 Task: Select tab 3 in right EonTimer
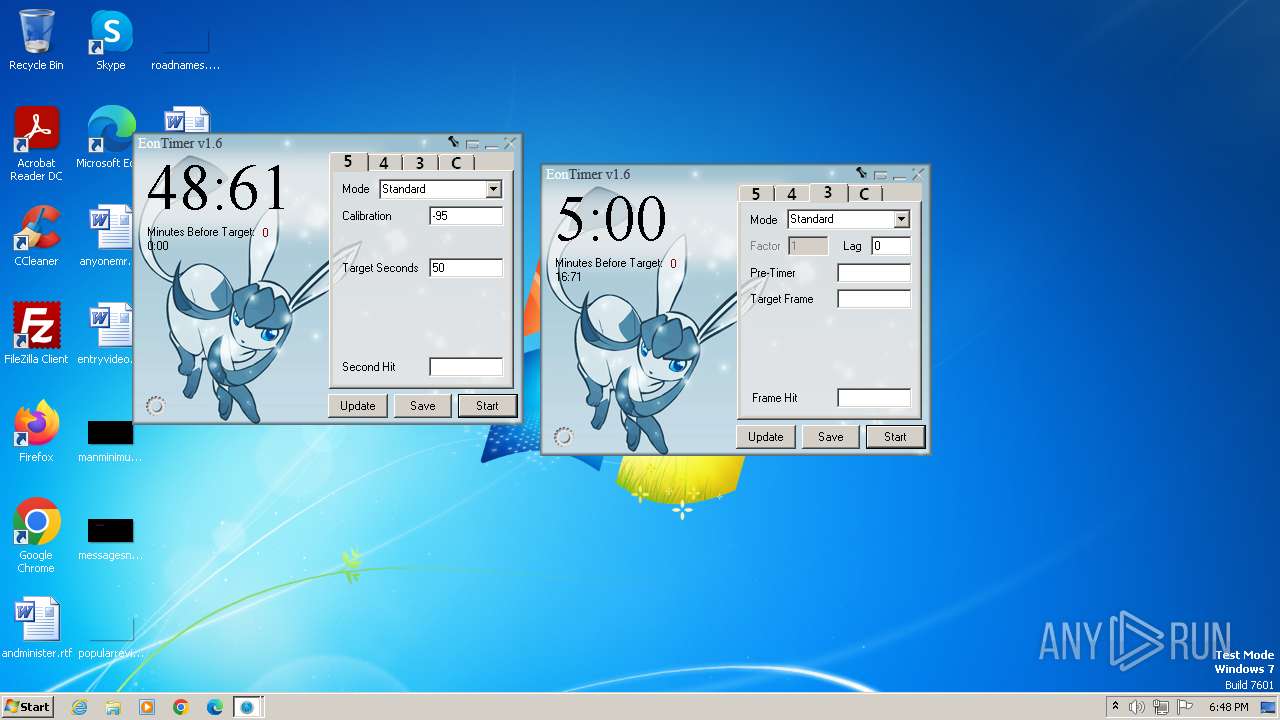click(x=828, y=192)
